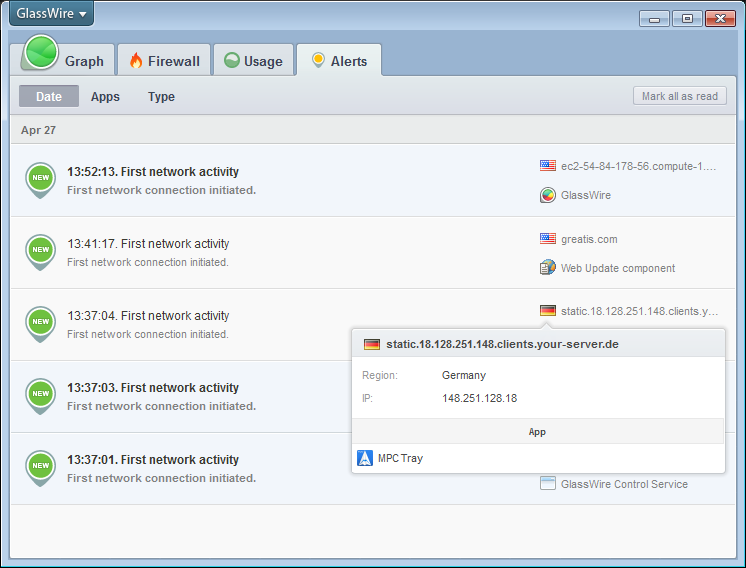Select the 13:52:13 First network activity alert

click(373, 180)
